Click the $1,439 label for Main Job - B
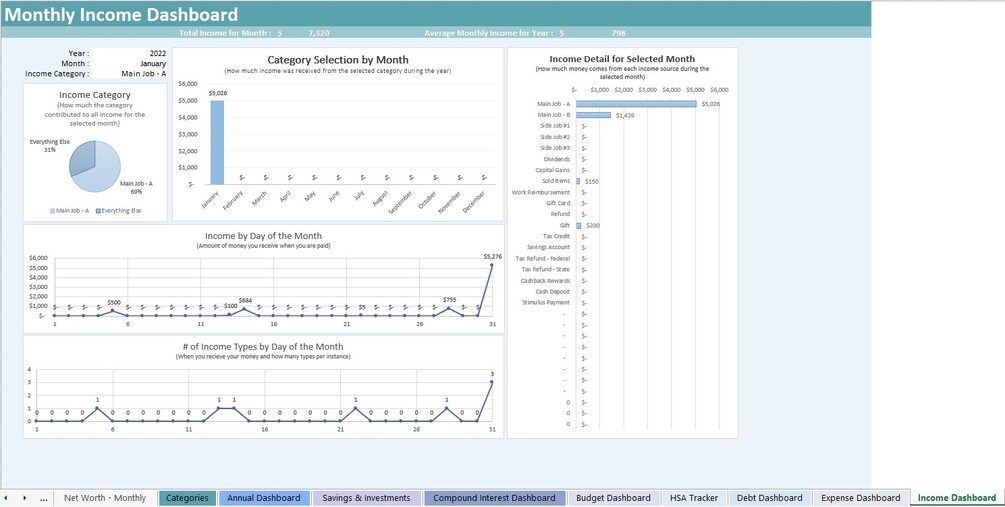 pyautogui.click(x=625, y=116)
